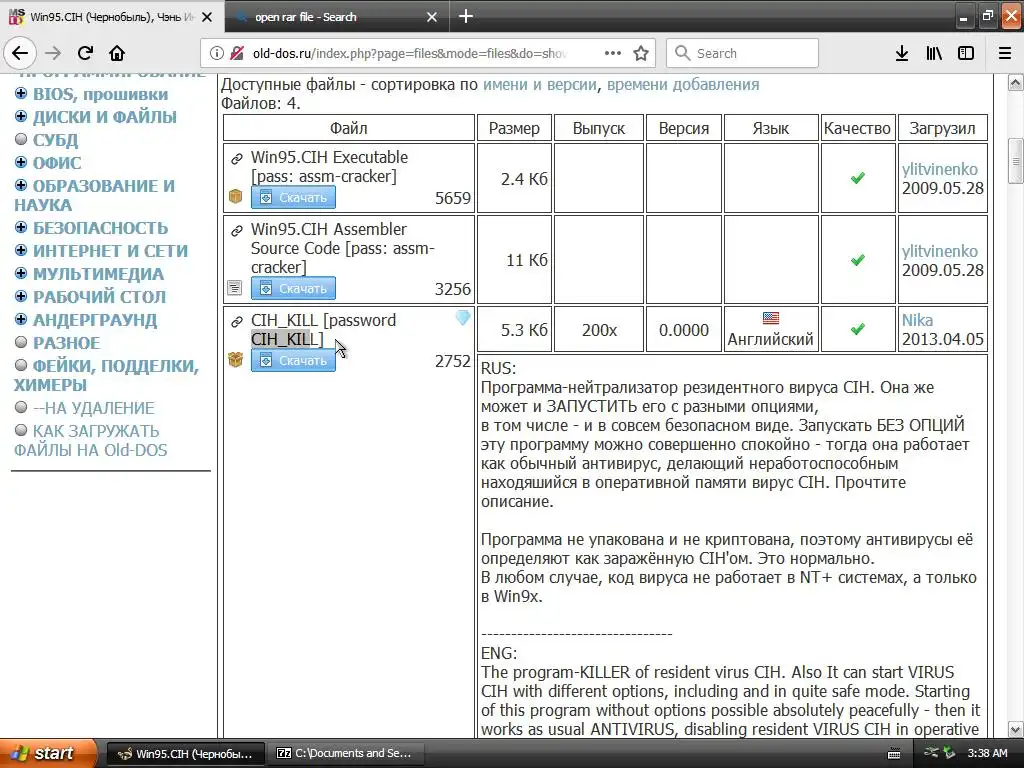The width and height of the screenshot is (1024, 768).
Task: Open the СУБД category link
Action: coord(56,140)
